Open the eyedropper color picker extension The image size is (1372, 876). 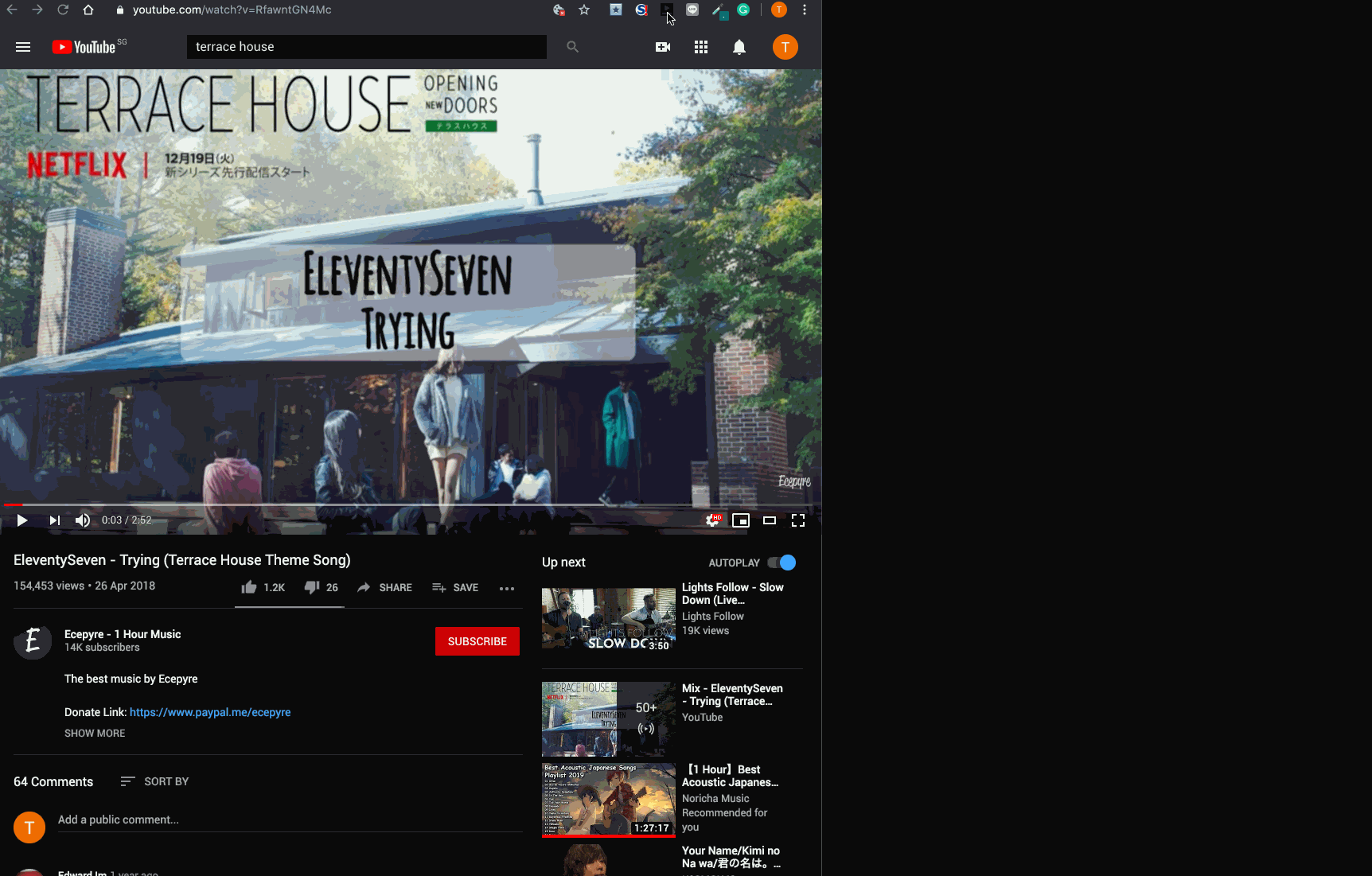pos(719,10)
